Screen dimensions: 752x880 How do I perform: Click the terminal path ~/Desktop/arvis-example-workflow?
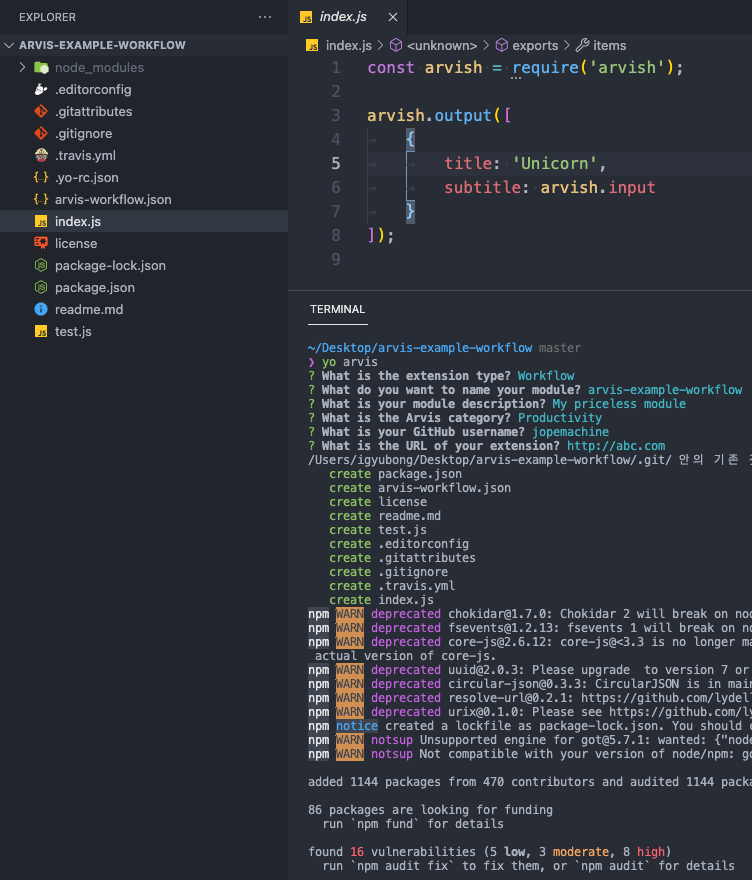420,347
